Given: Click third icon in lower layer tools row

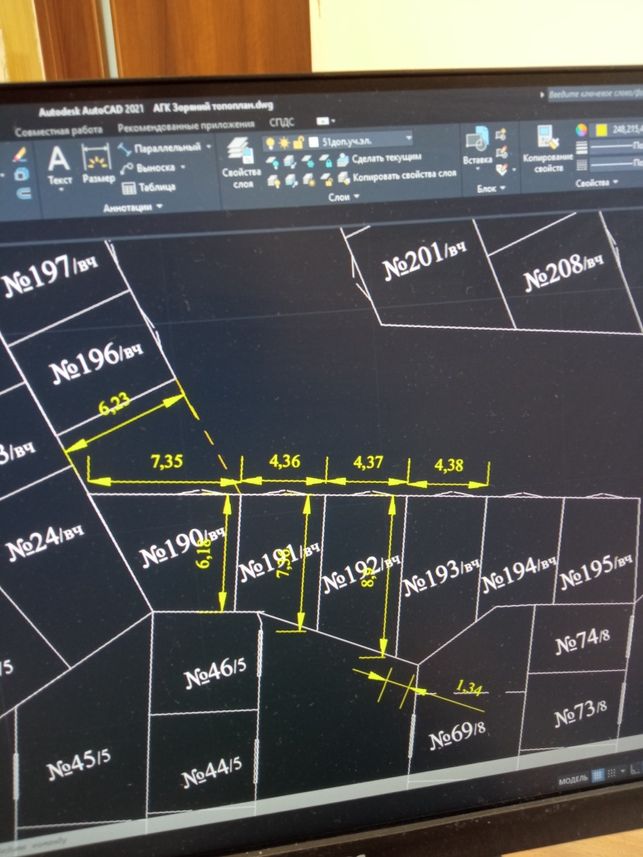Looking at the screenshot, I should (309, 179).
